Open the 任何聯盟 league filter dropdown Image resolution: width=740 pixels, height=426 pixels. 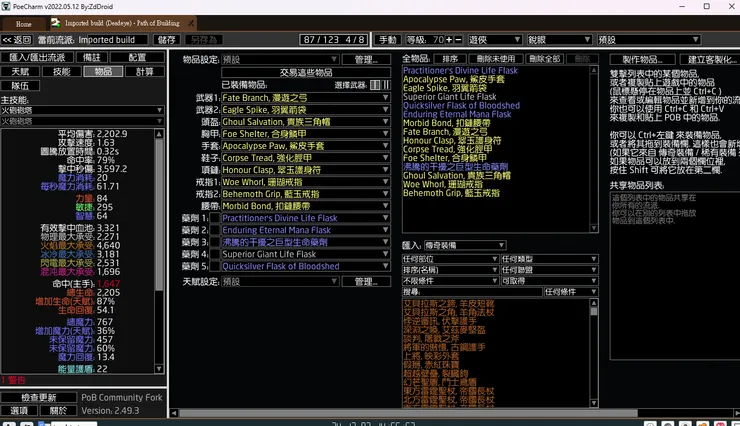[549, 270]
